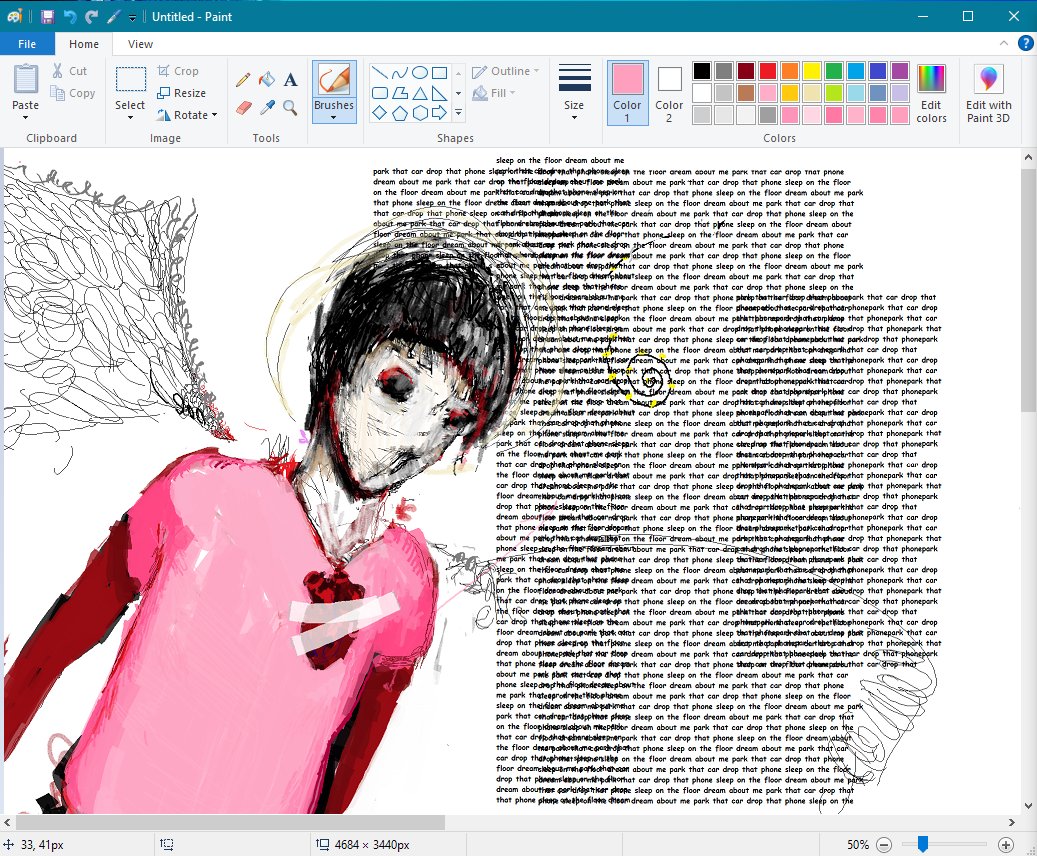
Task: Choose the Right arrow shape
Action: coord(439,113)
